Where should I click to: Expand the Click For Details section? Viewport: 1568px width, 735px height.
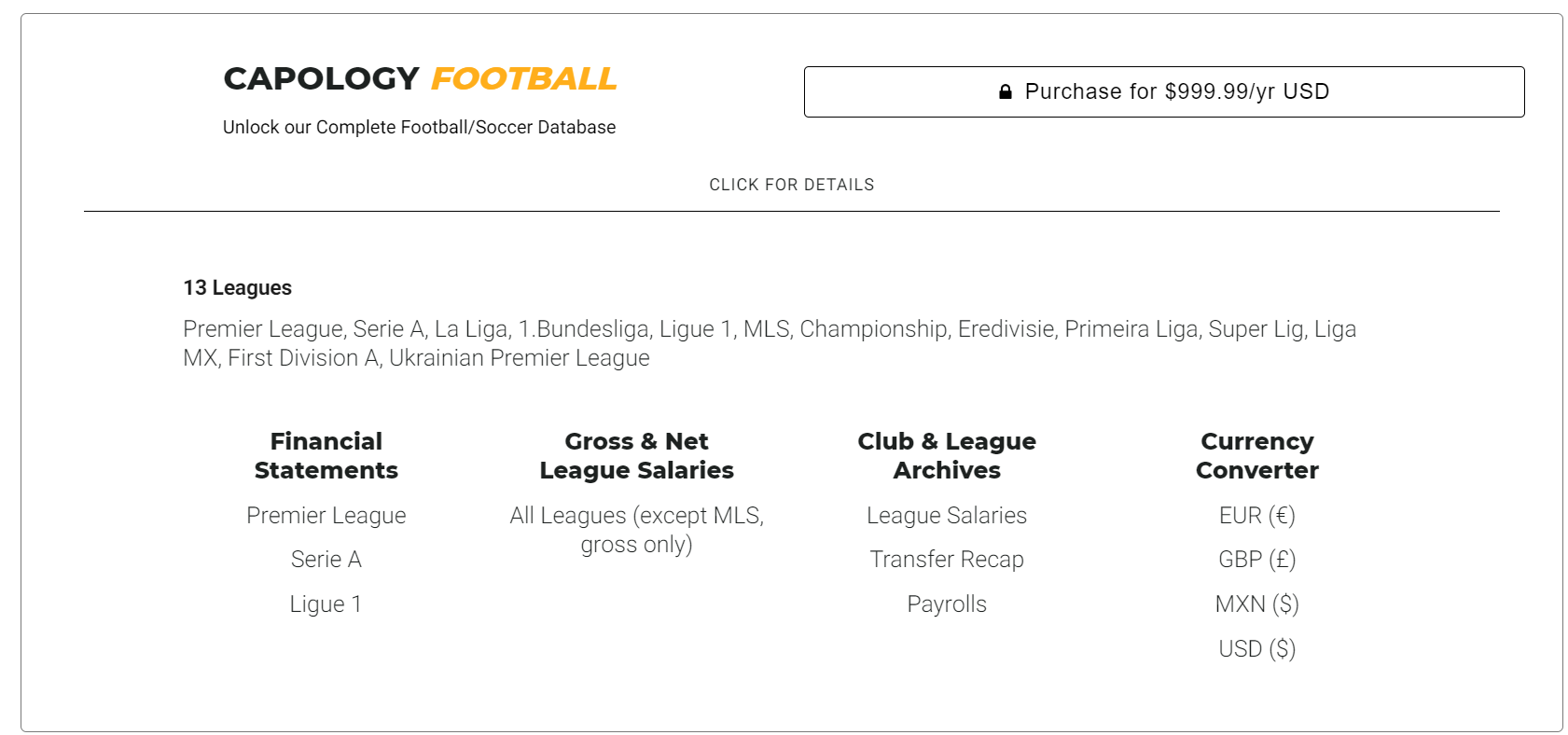791,185
